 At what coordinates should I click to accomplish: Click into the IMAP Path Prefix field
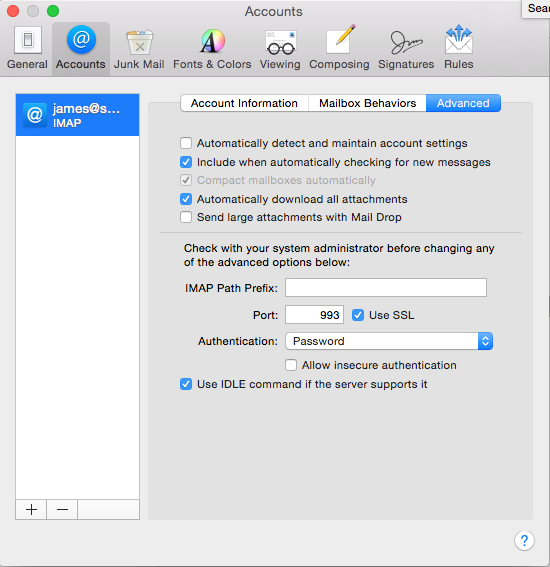(x=386, y=287)
